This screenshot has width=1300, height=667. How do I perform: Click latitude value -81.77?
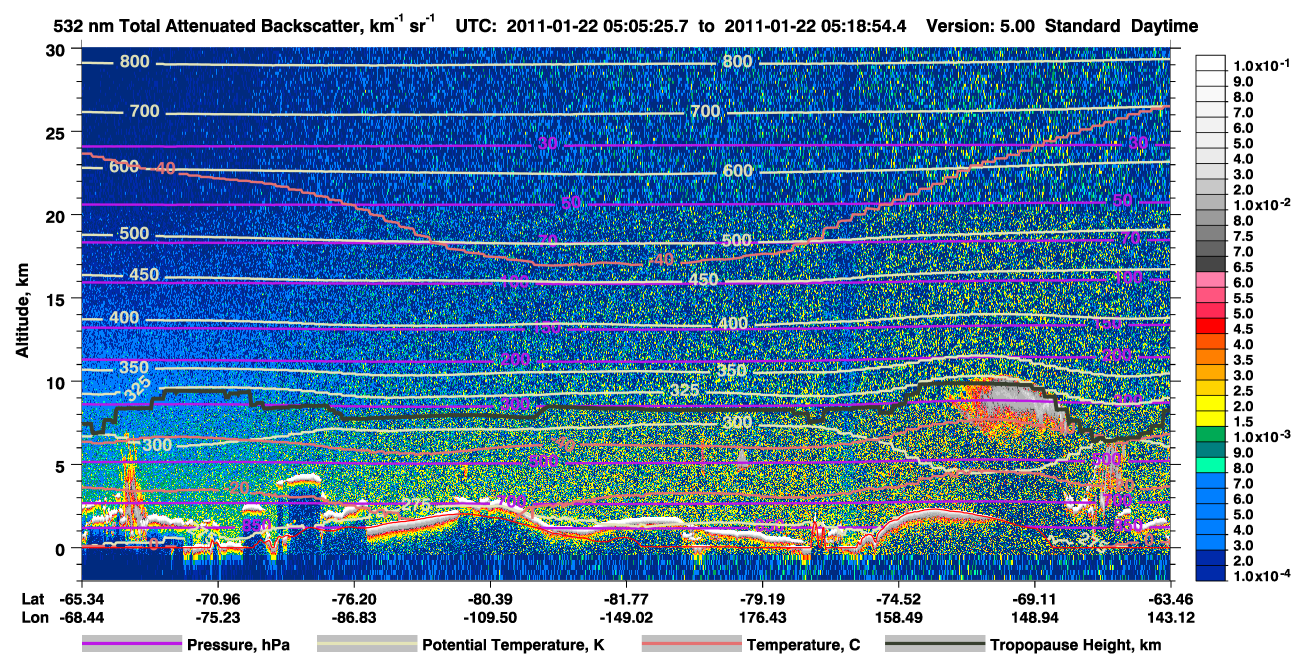tap(624, 598)
